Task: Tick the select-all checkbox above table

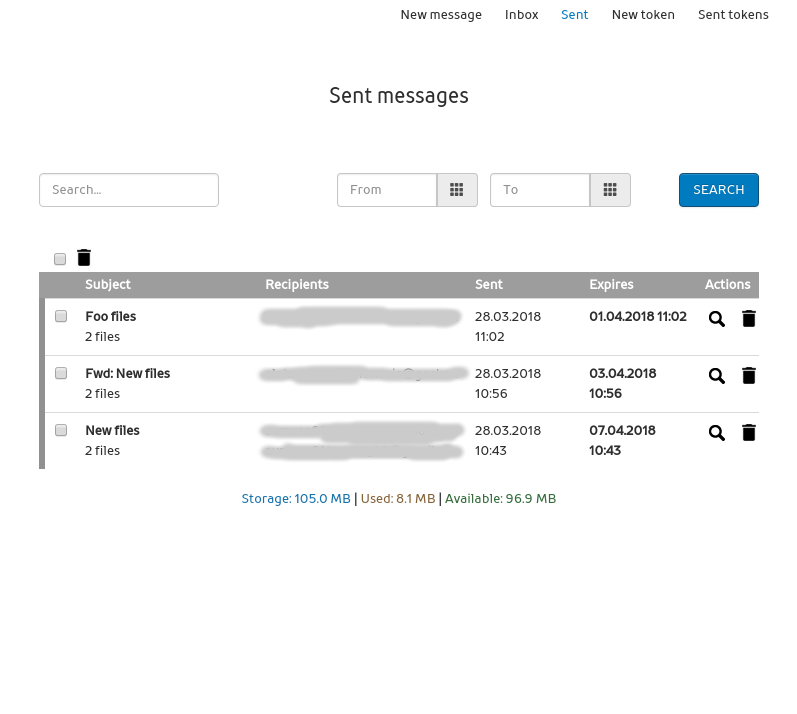Action: [60, 259]
